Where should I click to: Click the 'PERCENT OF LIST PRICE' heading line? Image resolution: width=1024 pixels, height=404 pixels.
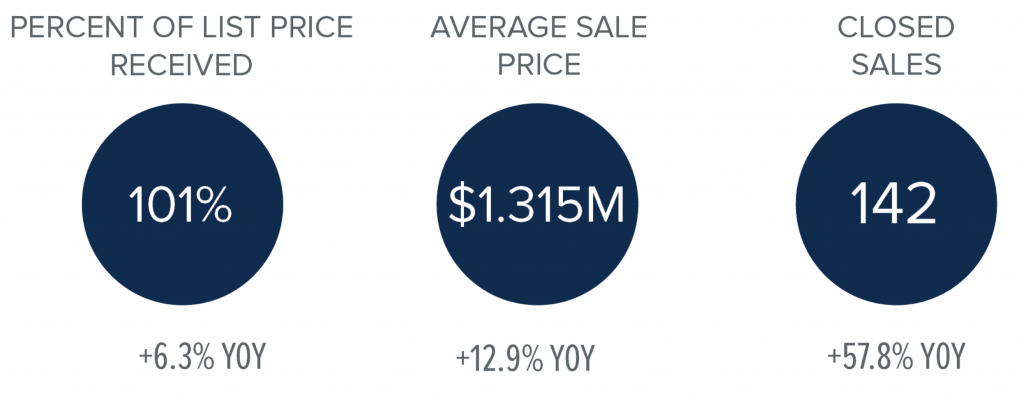pyautogui.click(x=182, y=27)
